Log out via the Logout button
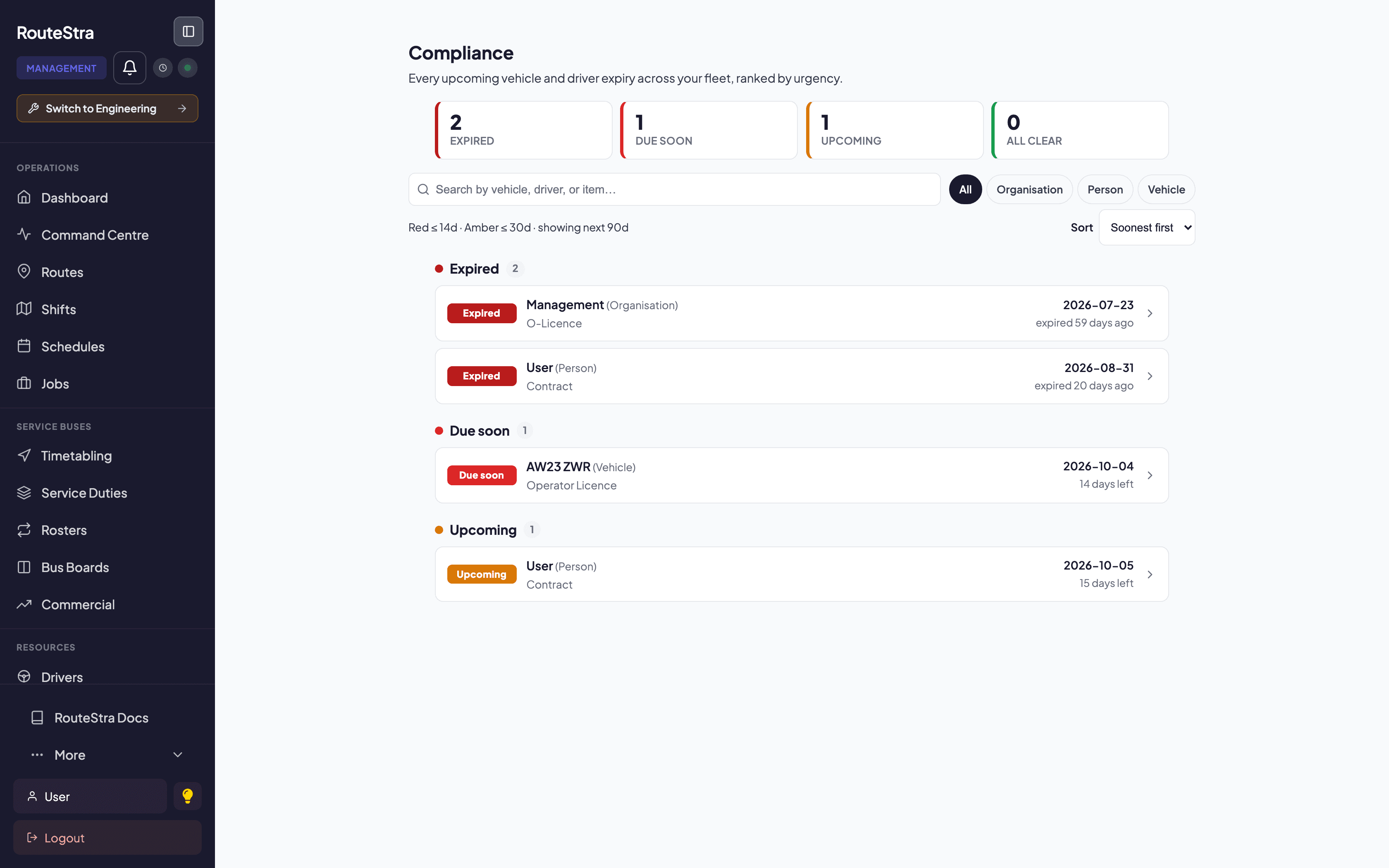Viewport: 1389px width, 868px height. click(x=107, y=837)
